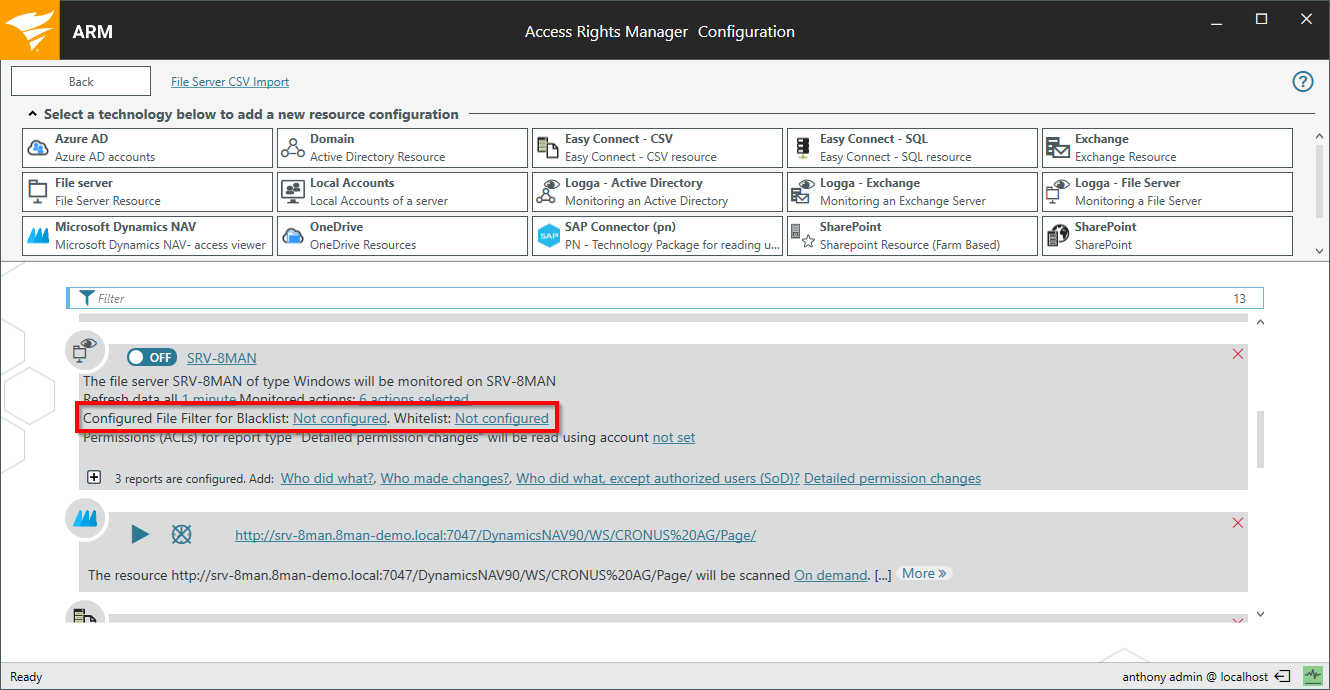Click the Back button
The image size is (1330, 690).
coord(81,82)
